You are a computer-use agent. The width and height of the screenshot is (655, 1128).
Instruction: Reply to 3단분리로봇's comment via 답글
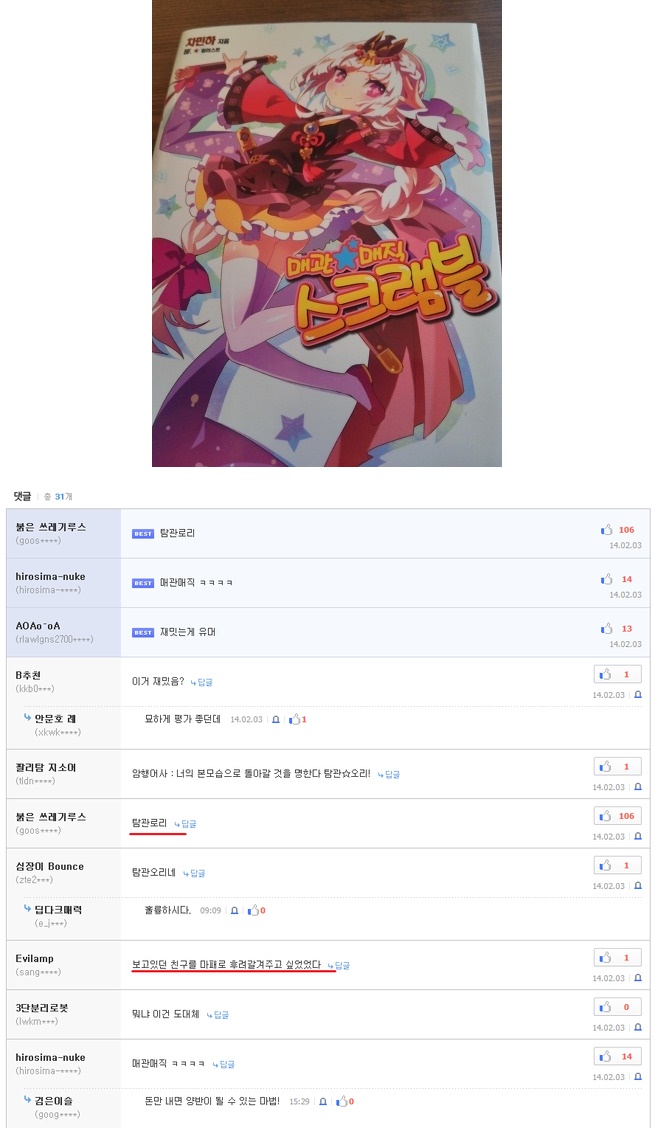[217, 1015]
